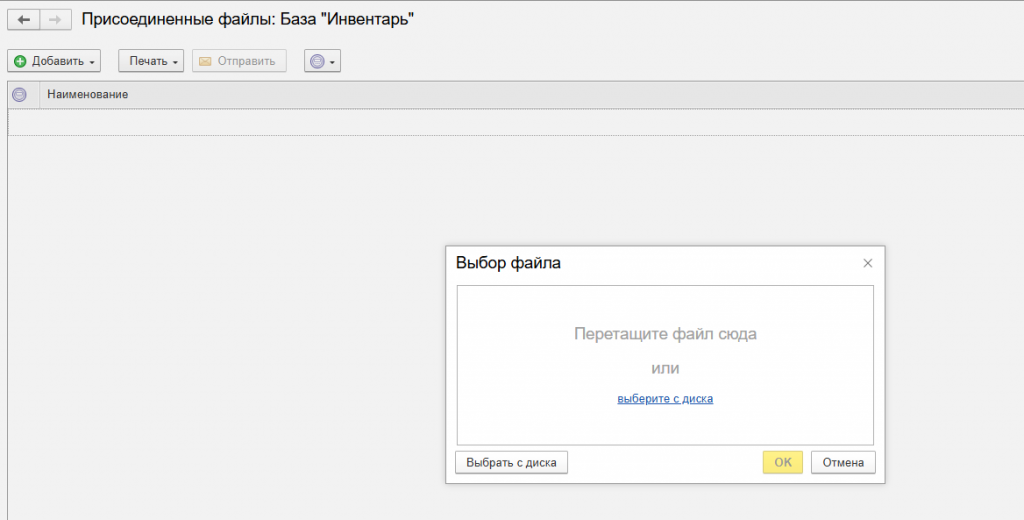The height and width of the screenshot is (520, 1024).
Task: Click the Перетащите файл сюда drop area
Action: click(665, 365)
